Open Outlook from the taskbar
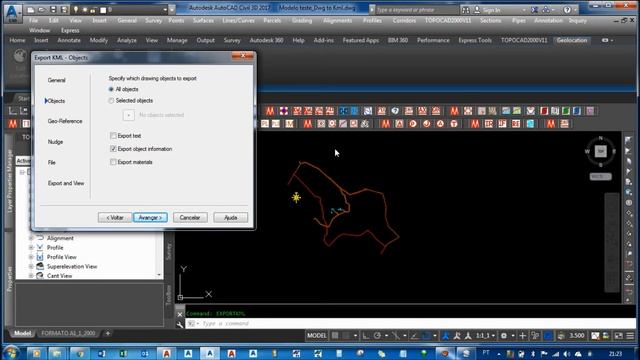Image resolution: width=640 pixels, height=360 pixels. [x=145, y=353]
